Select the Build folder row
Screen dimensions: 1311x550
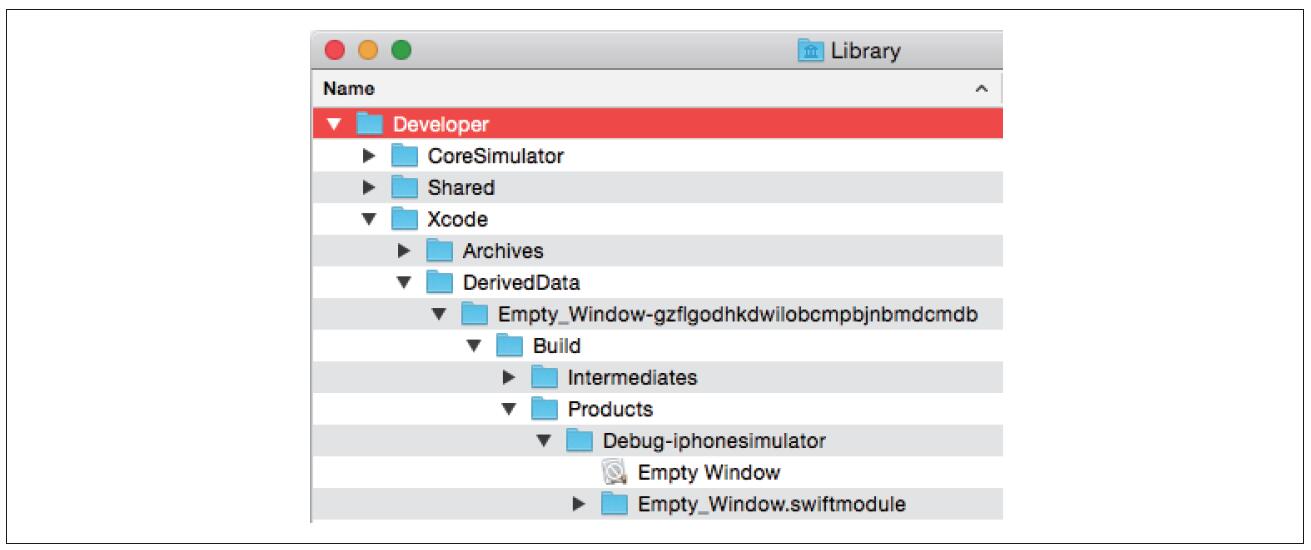(657, 346)
